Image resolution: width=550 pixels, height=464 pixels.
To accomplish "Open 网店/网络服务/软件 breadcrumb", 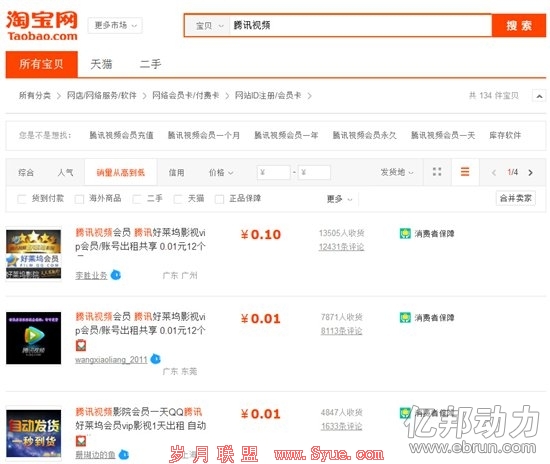I will 102,95.
